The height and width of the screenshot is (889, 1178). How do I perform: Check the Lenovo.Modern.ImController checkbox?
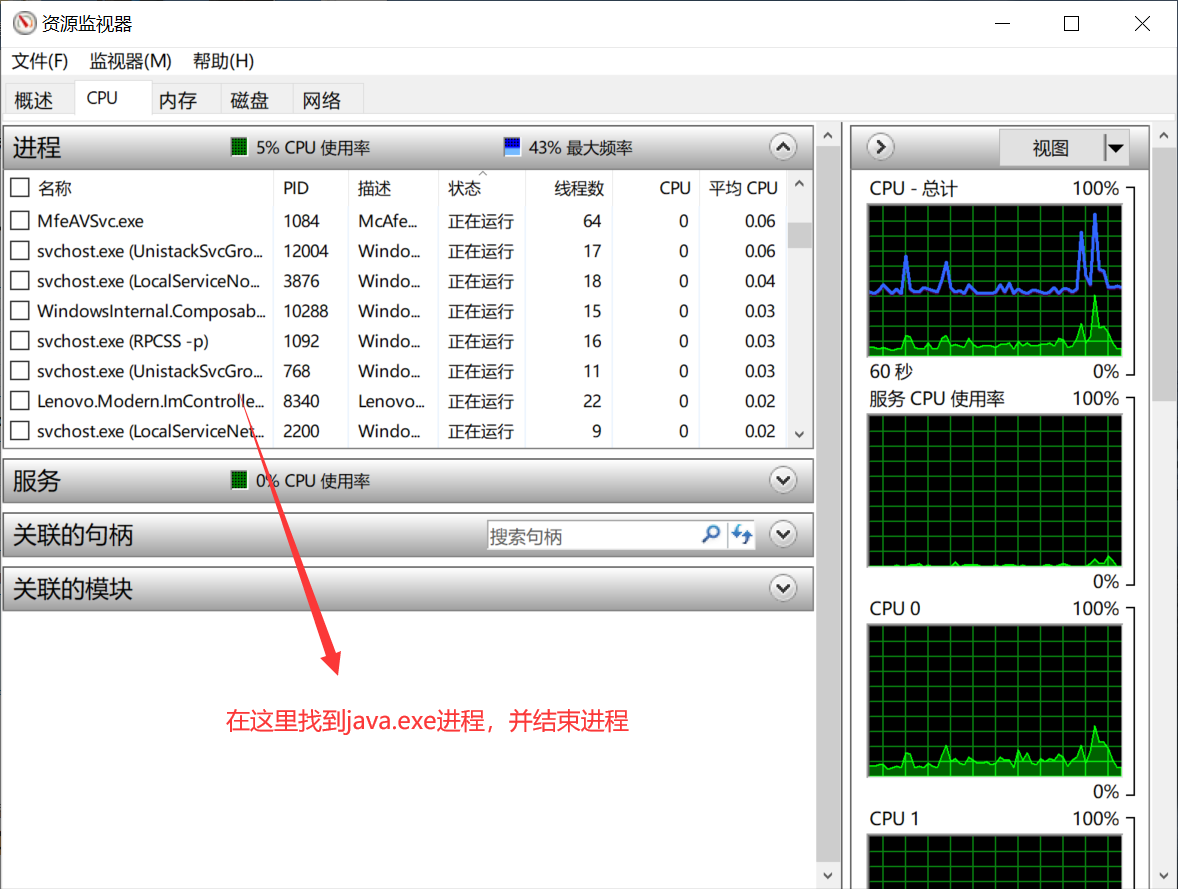tap(20, 401)
